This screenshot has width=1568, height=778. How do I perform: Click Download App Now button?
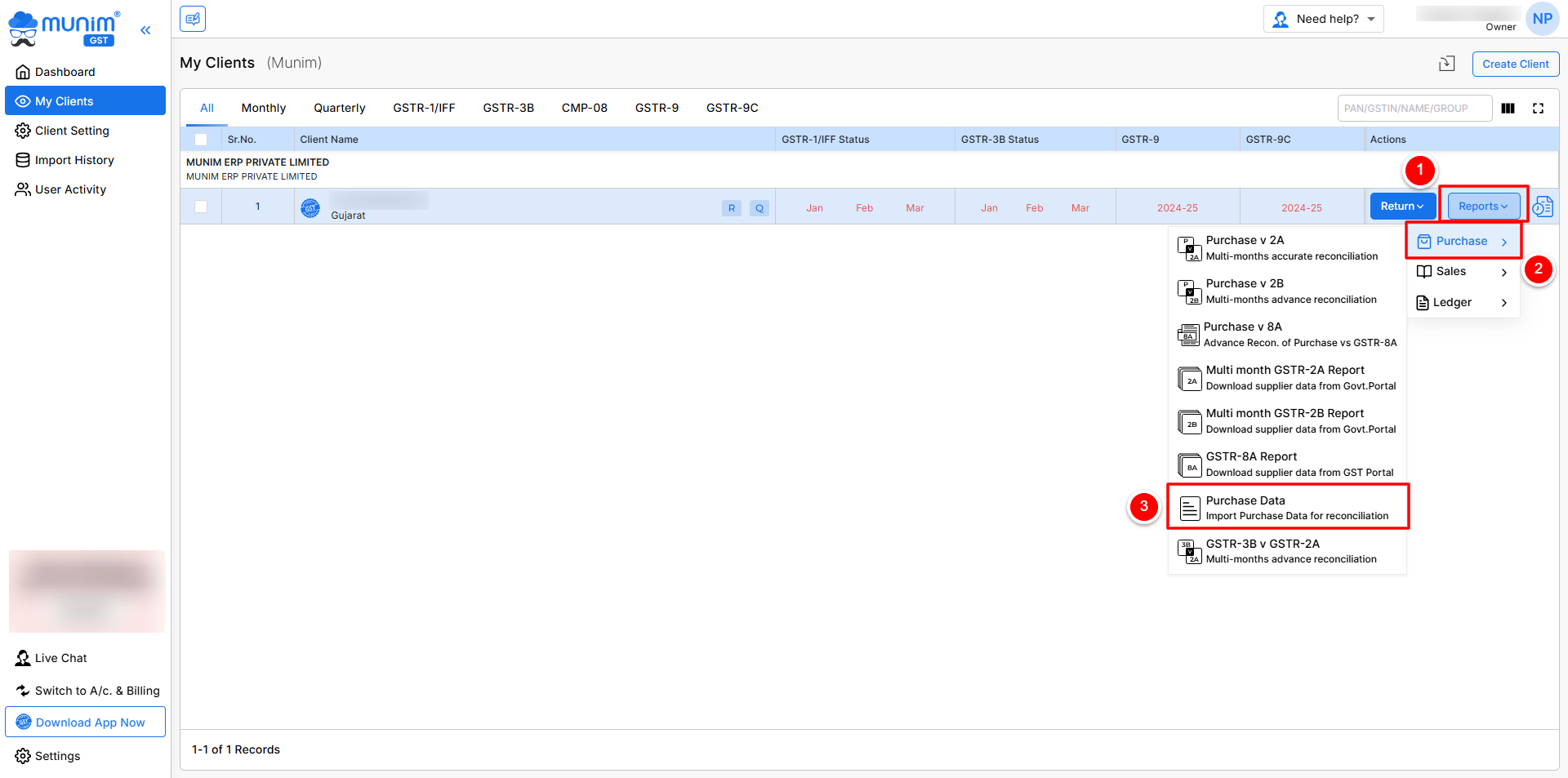pos(86,722)
